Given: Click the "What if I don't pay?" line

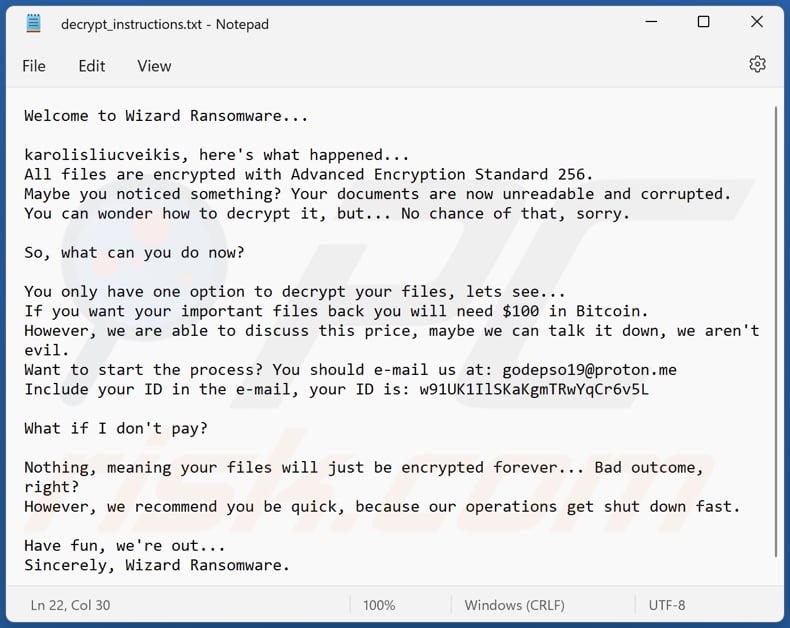Looking at the screenshot, I should click(116, 428).
